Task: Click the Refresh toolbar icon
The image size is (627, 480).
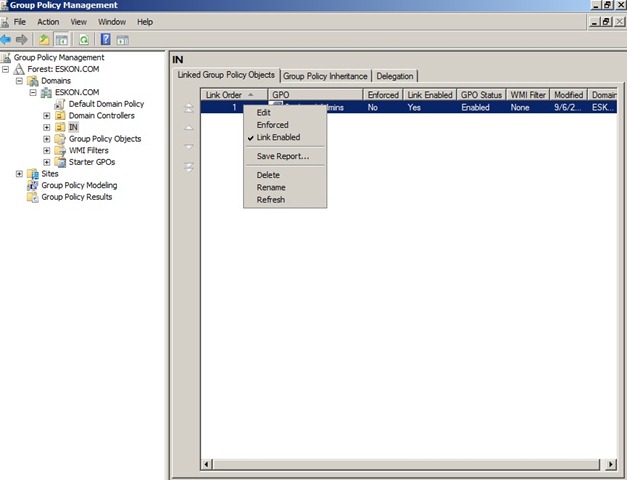Action: pos(84,40)
